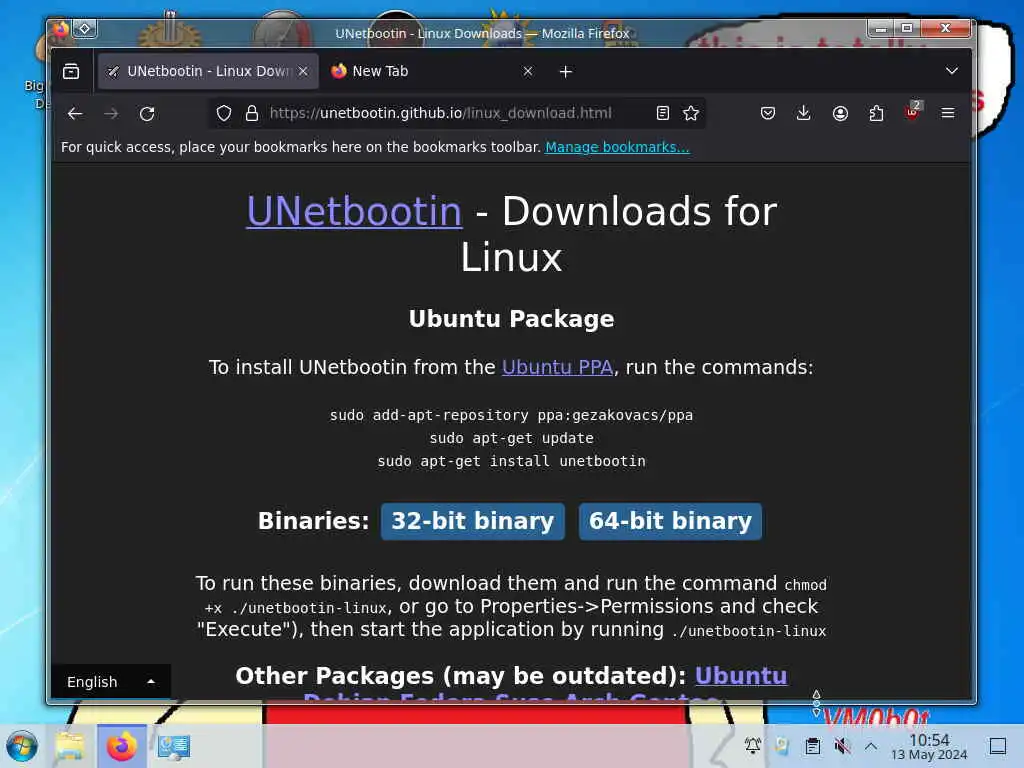Open the updates tray icon
The width and height of the screenshot is (1024, 768).
pyautogui.click(x=782, y=746)
